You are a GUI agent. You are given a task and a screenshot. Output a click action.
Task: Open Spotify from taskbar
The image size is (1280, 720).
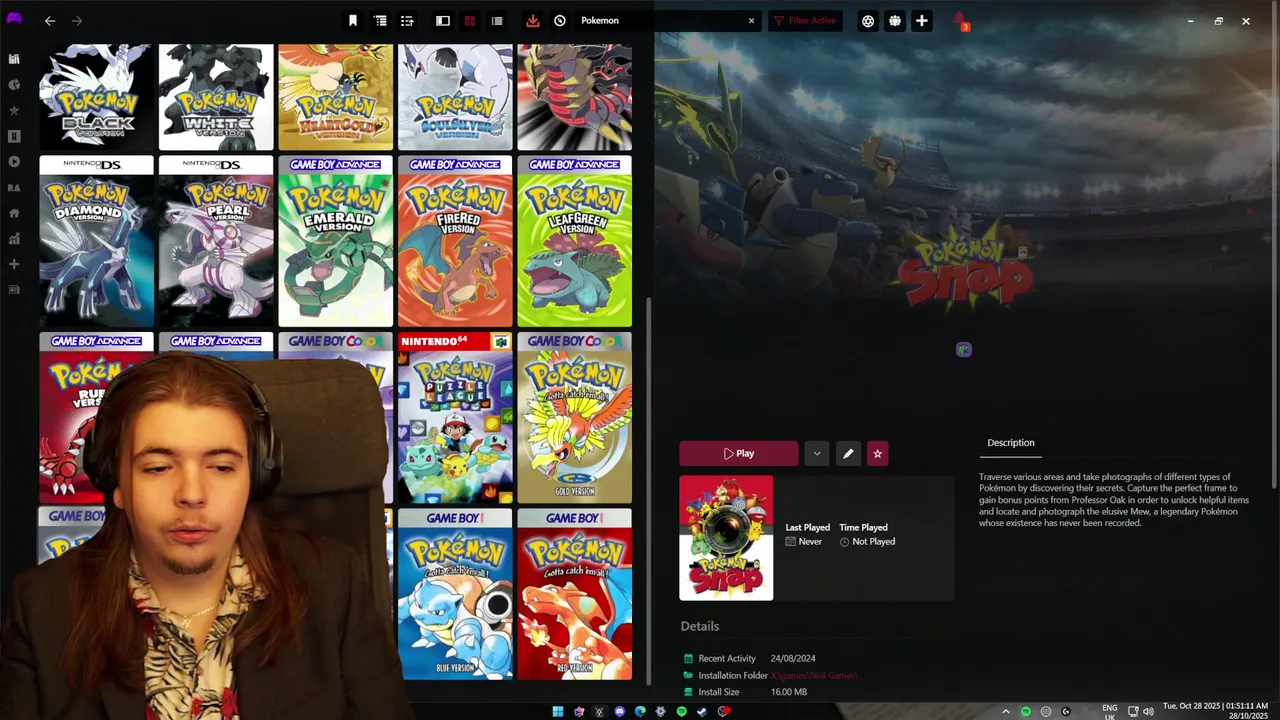pos(682,712)
